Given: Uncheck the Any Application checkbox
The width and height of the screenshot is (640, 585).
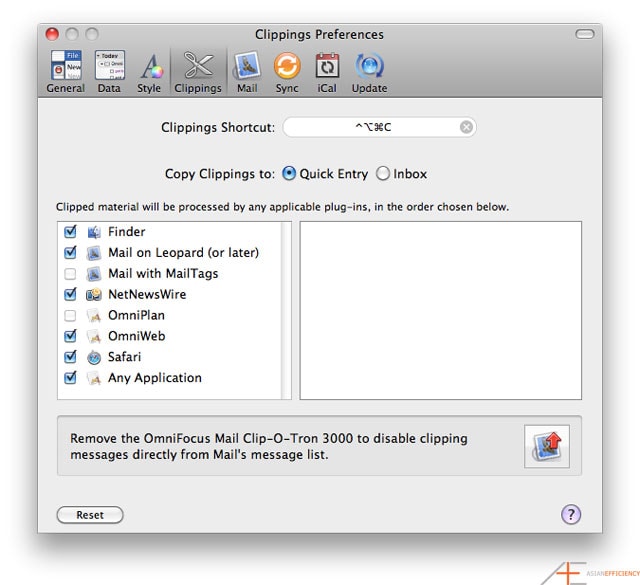Looking at the screenshot, I should (70, 378).
